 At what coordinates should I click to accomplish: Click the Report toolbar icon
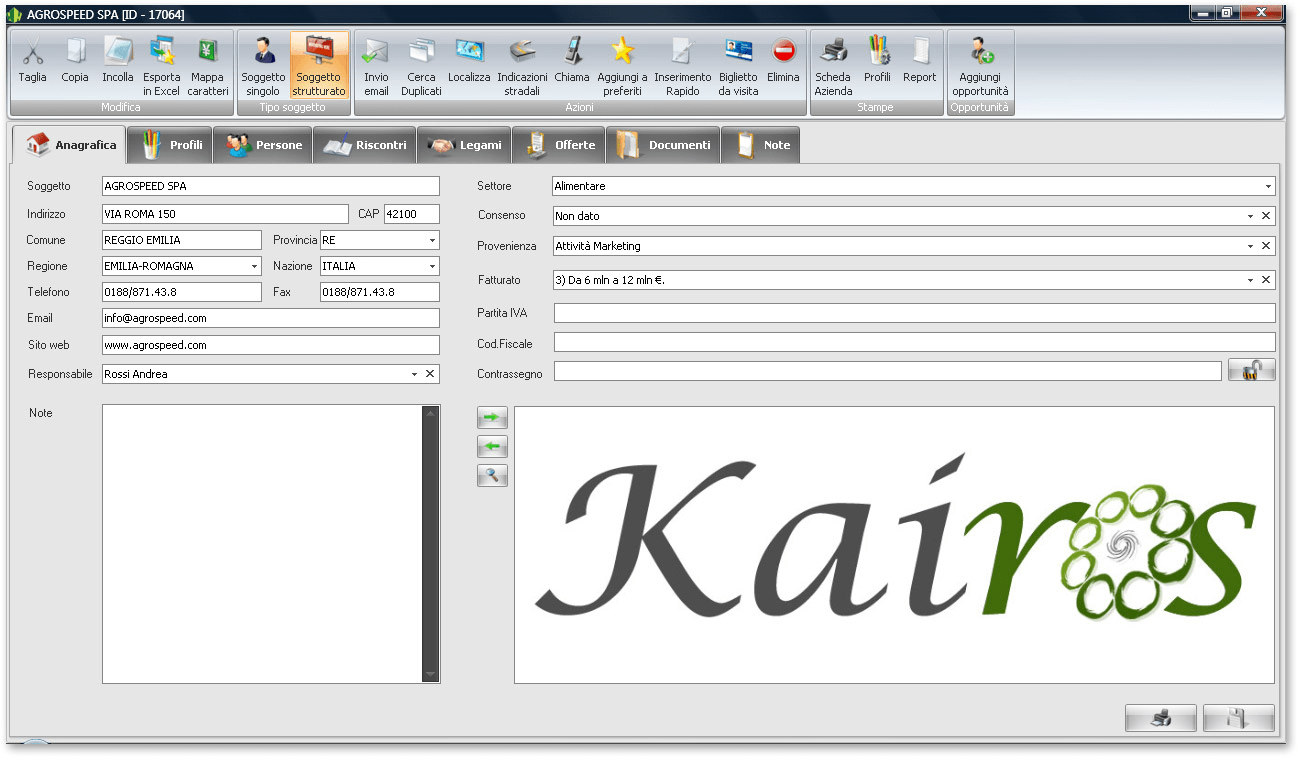[920, 52]
